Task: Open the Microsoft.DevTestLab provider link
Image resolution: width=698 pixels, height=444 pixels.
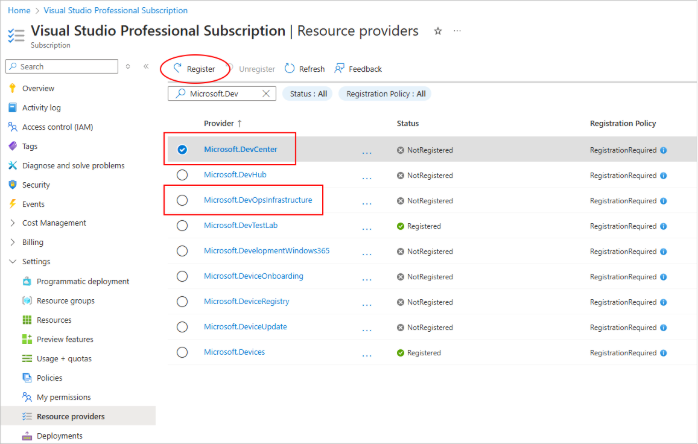Action: pyautogui.click(x=241, y=226)
